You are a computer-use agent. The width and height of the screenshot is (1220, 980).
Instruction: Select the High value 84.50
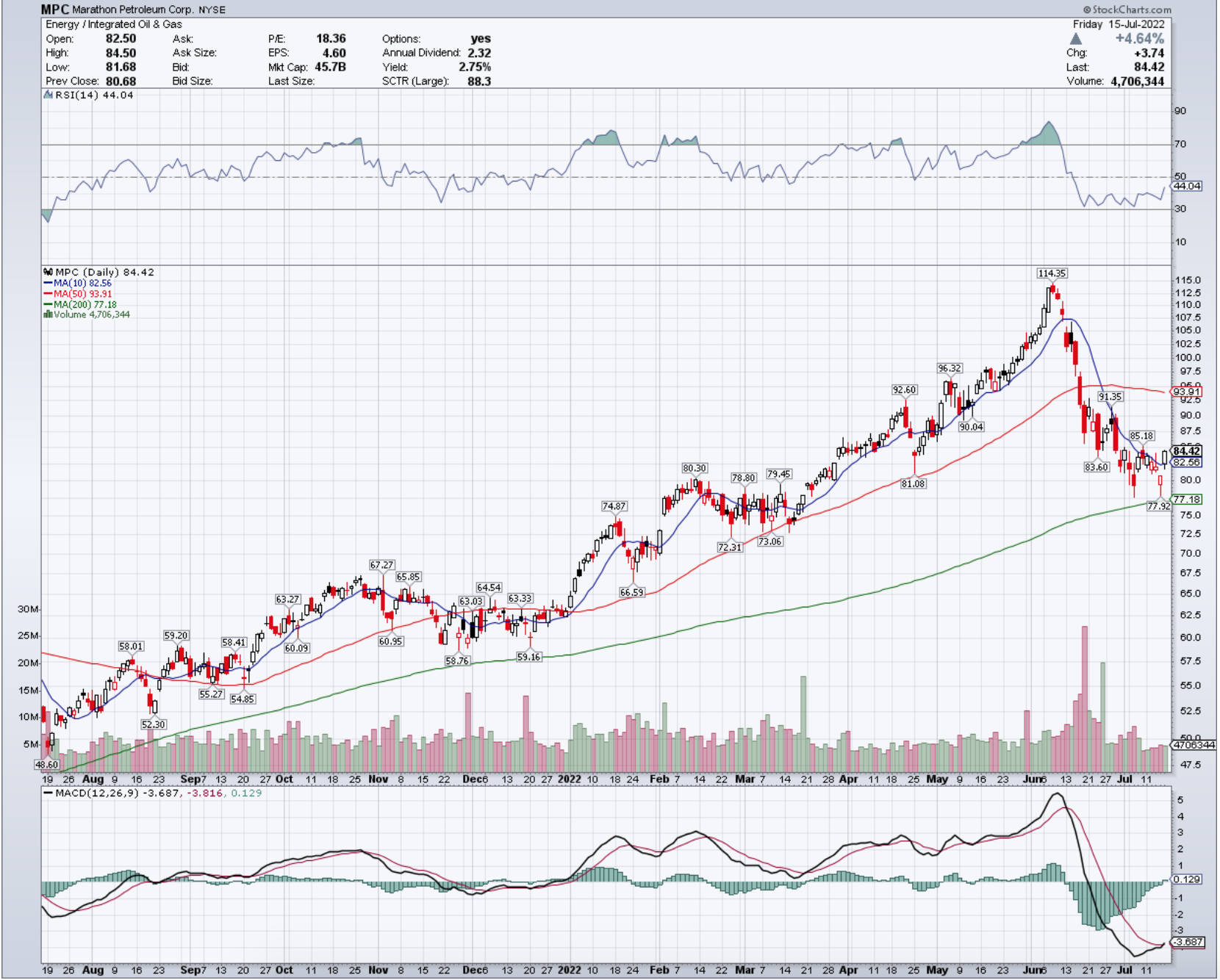(121, 53)
